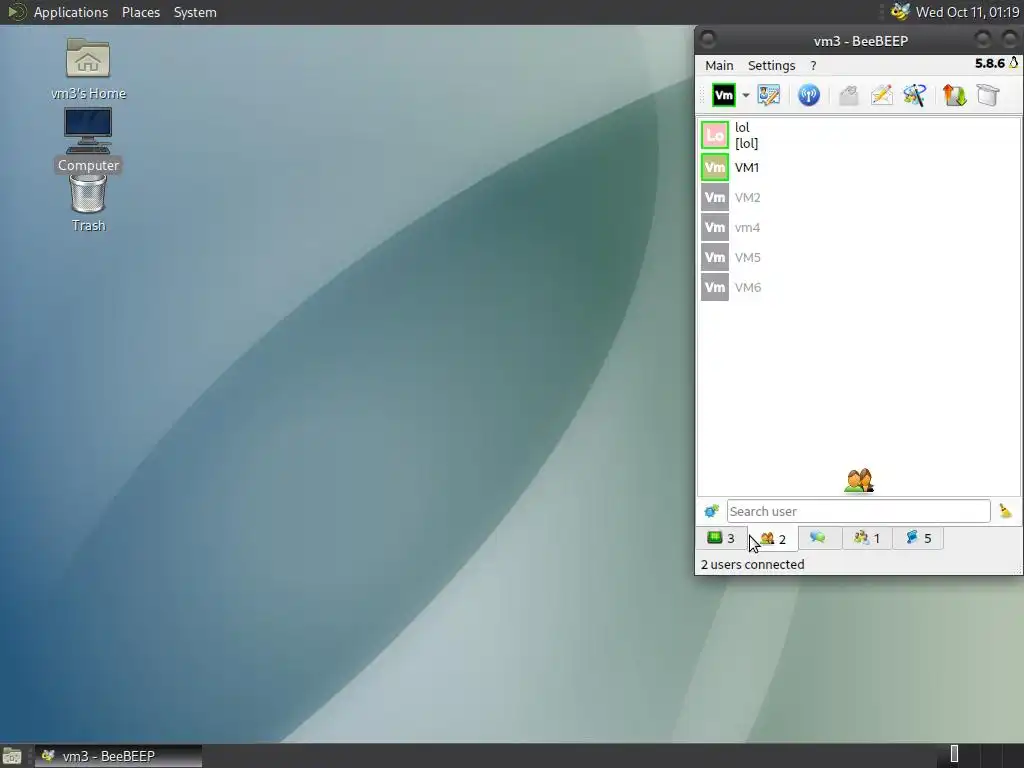Click the grey avatar of VM2
The width and height of the screenshot is (1024, 768).
(x=714, y=197)
